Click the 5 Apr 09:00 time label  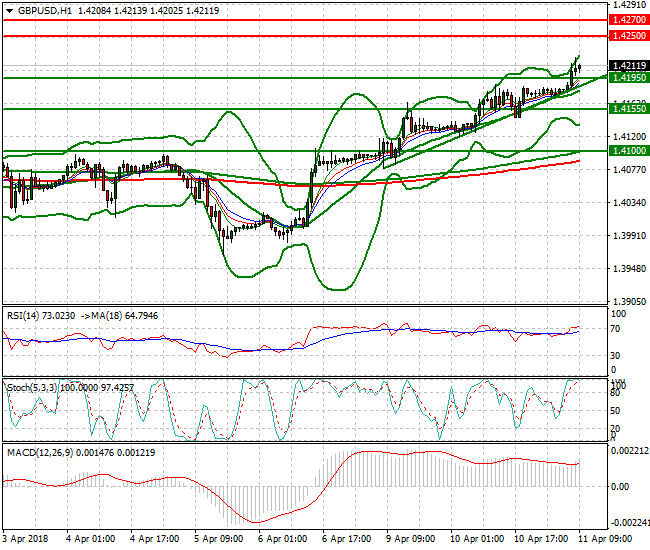click(x=218, y=539)
